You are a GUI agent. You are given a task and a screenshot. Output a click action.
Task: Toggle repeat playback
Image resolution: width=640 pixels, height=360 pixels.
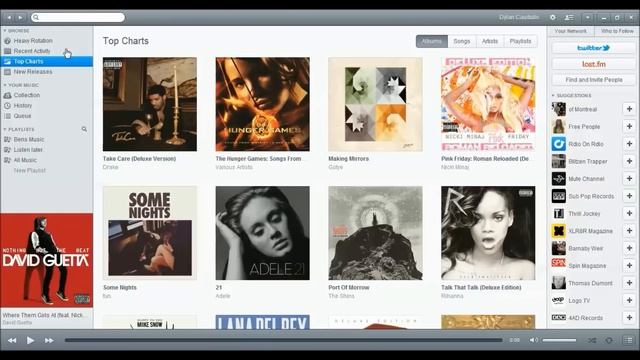coord(609,340)
